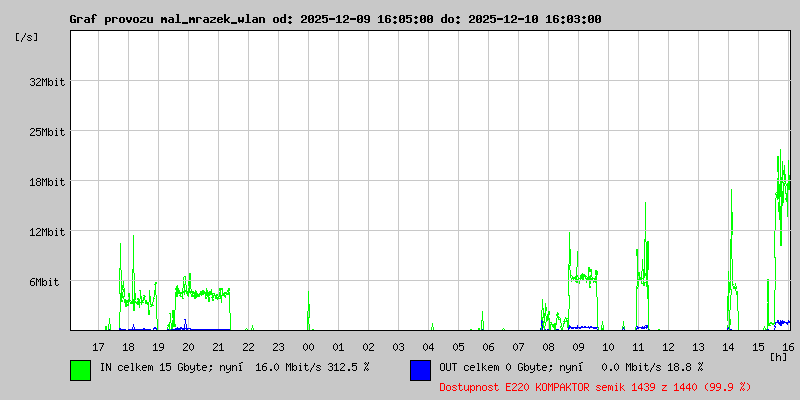
Task: Click the '23' hour axis label
Action: (x=279, y=347)
